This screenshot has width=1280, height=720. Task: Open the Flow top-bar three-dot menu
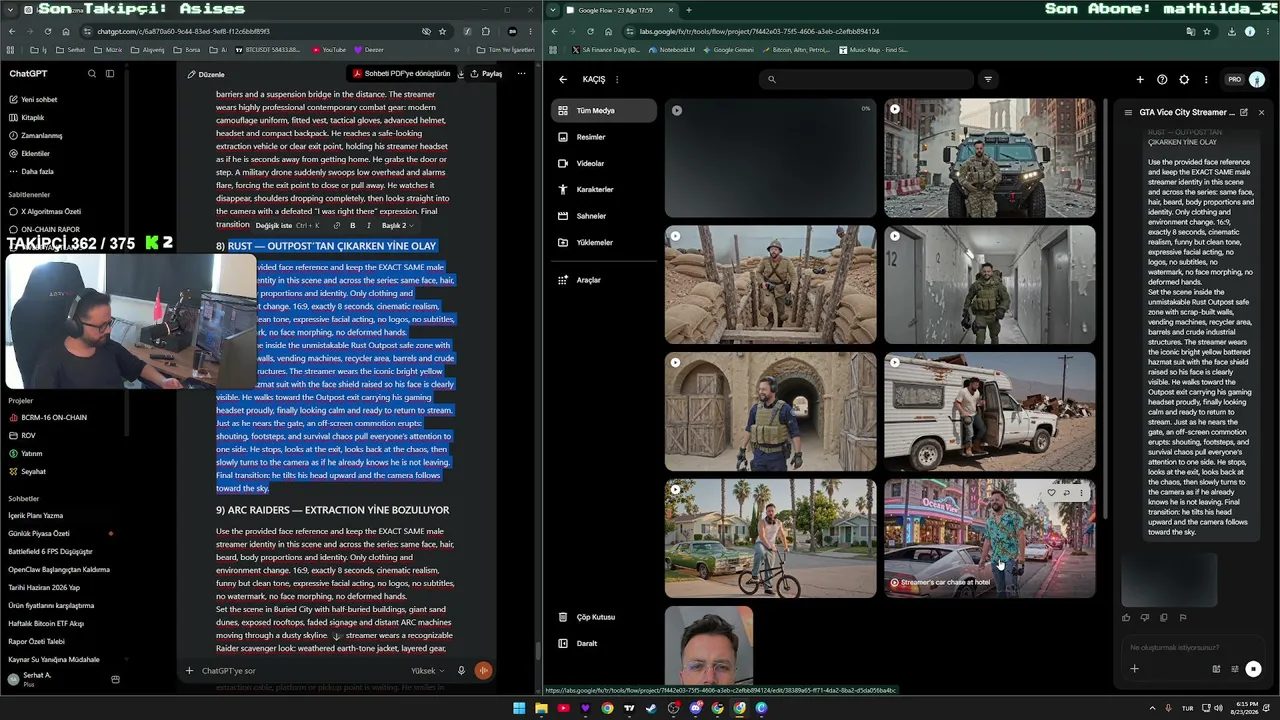(x=1206, y=80)
